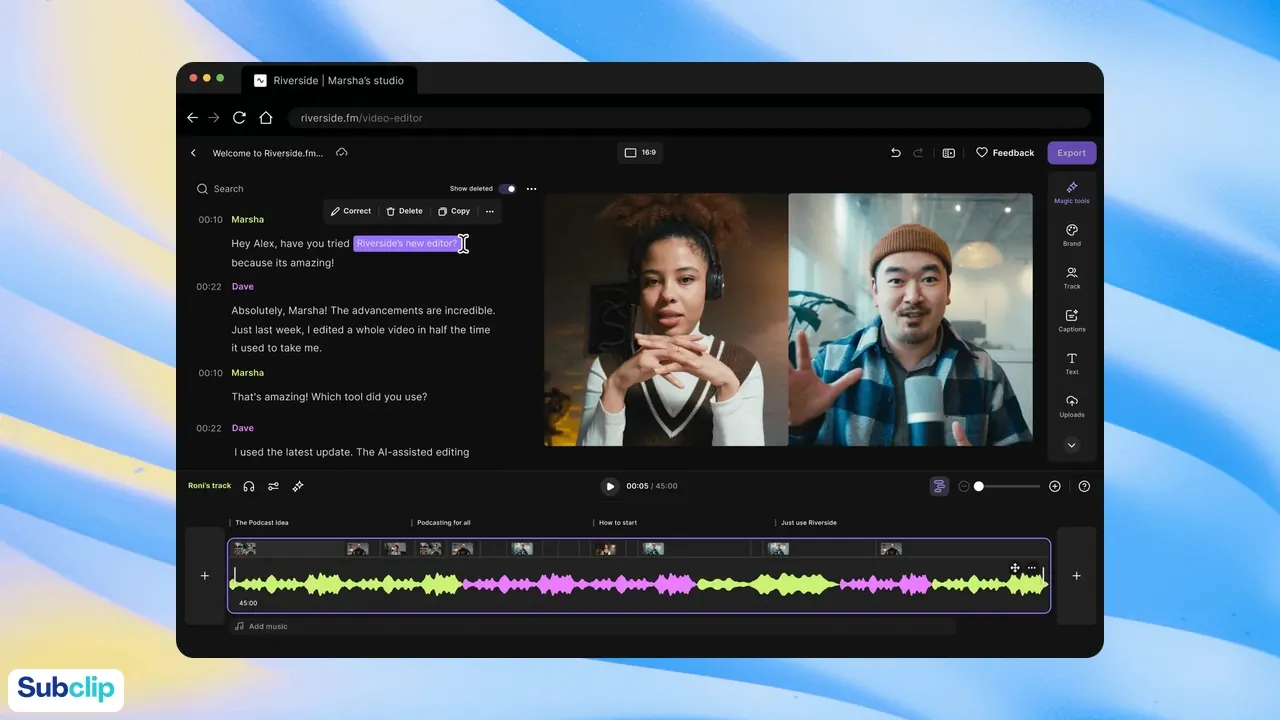Add a clip before the timeline track
The height and width of the screenshot is (720, 1280).
tap(205, 576)
